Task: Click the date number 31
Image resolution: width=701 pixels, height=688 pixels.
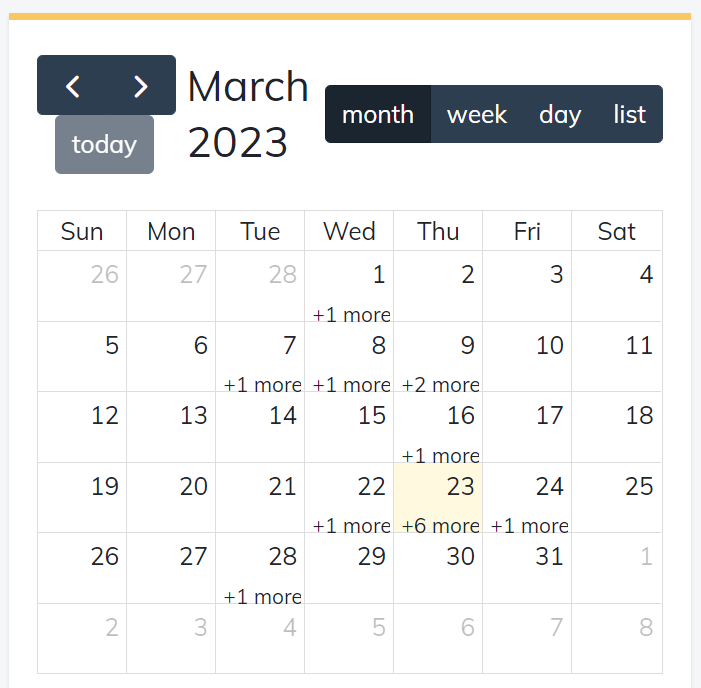Action: [549, 557]
